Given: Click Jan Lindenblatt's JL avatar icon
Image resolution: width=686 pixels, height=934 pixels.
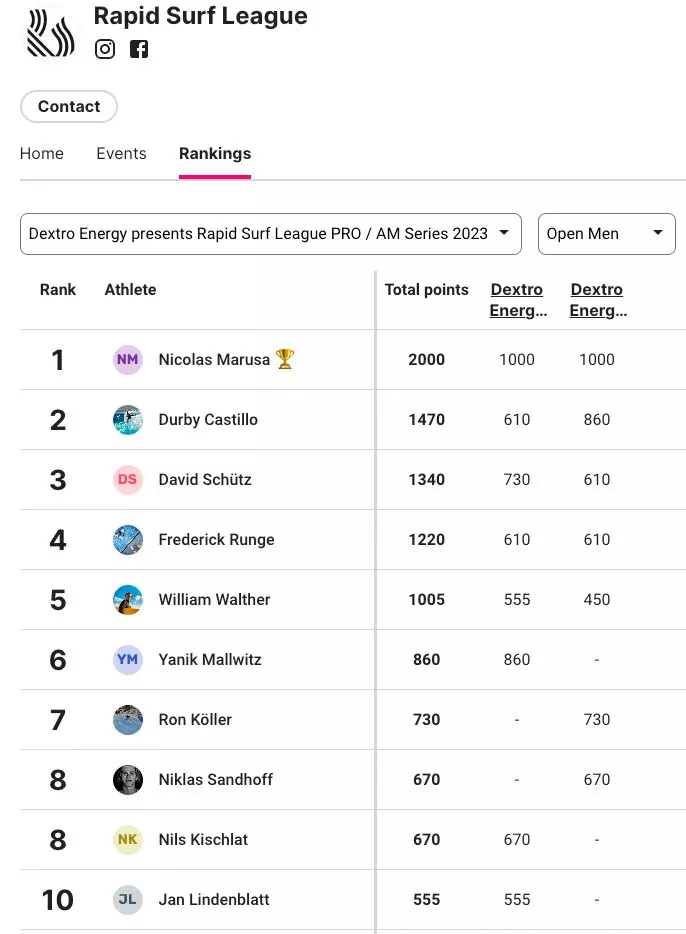Looking at the screenshot, I should point(127,900).
